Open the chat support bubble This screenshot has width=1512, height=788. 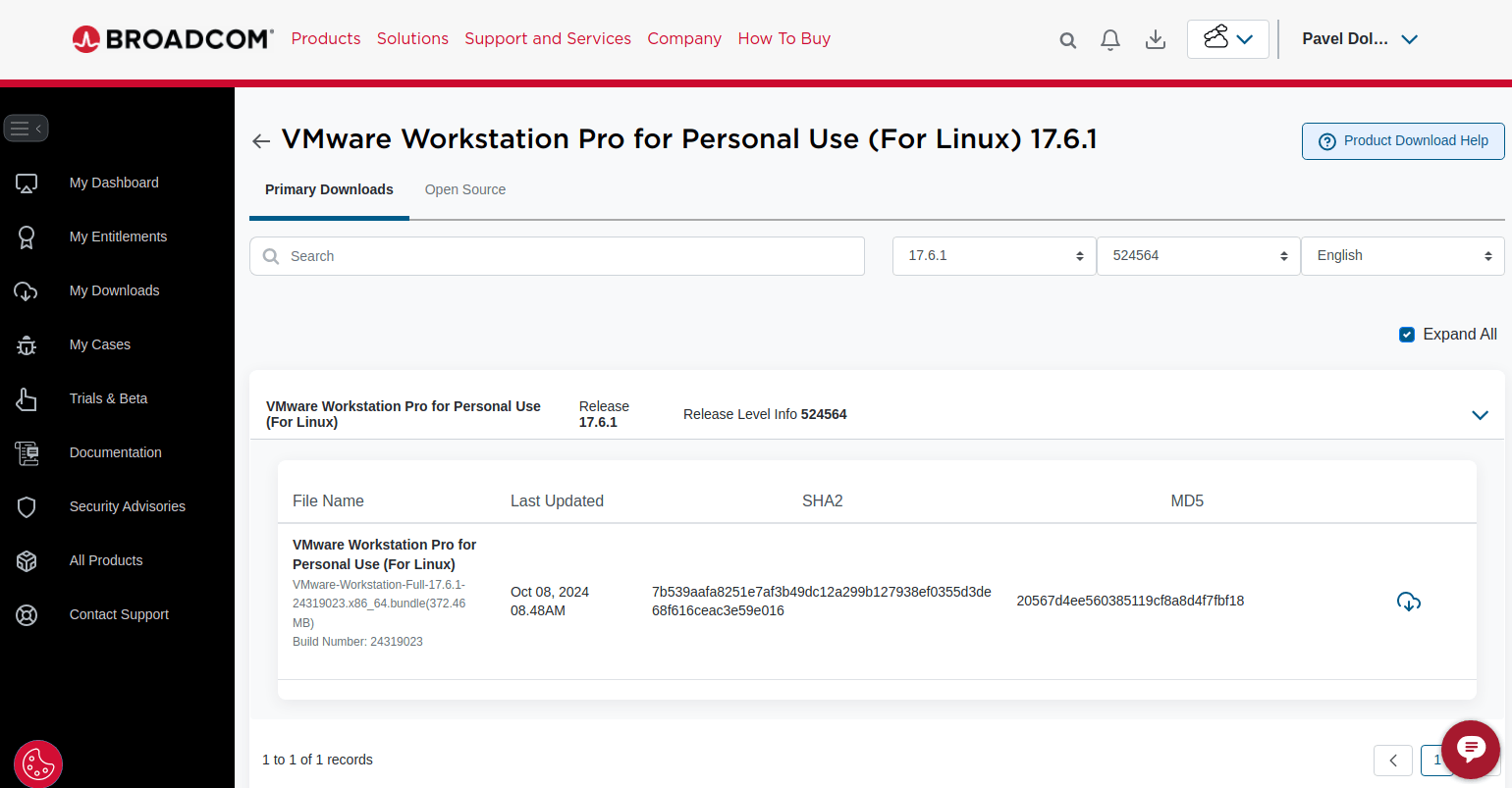1470,750
